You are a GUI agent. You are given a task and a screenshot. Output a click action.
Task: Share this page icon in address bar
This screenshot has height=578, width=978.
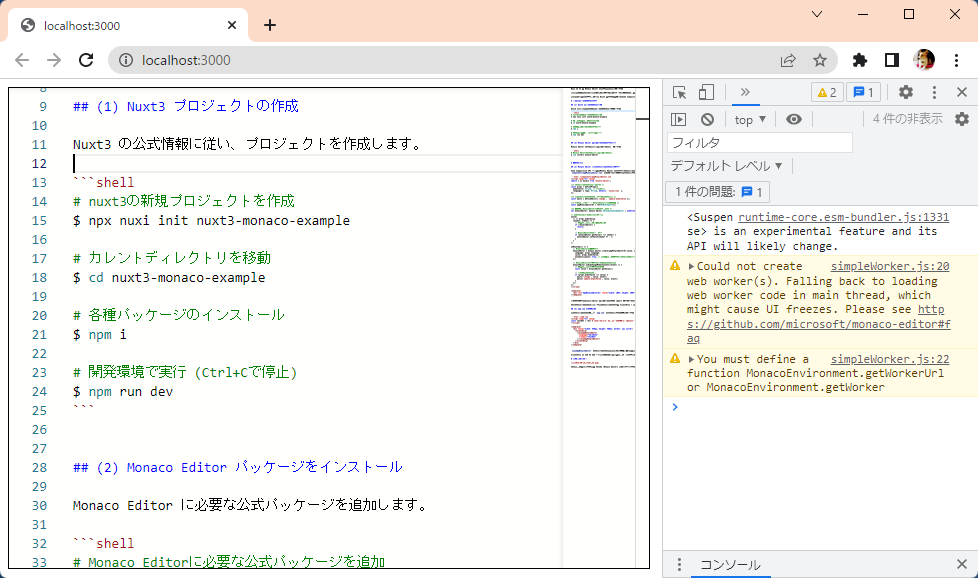click(788, 60)
